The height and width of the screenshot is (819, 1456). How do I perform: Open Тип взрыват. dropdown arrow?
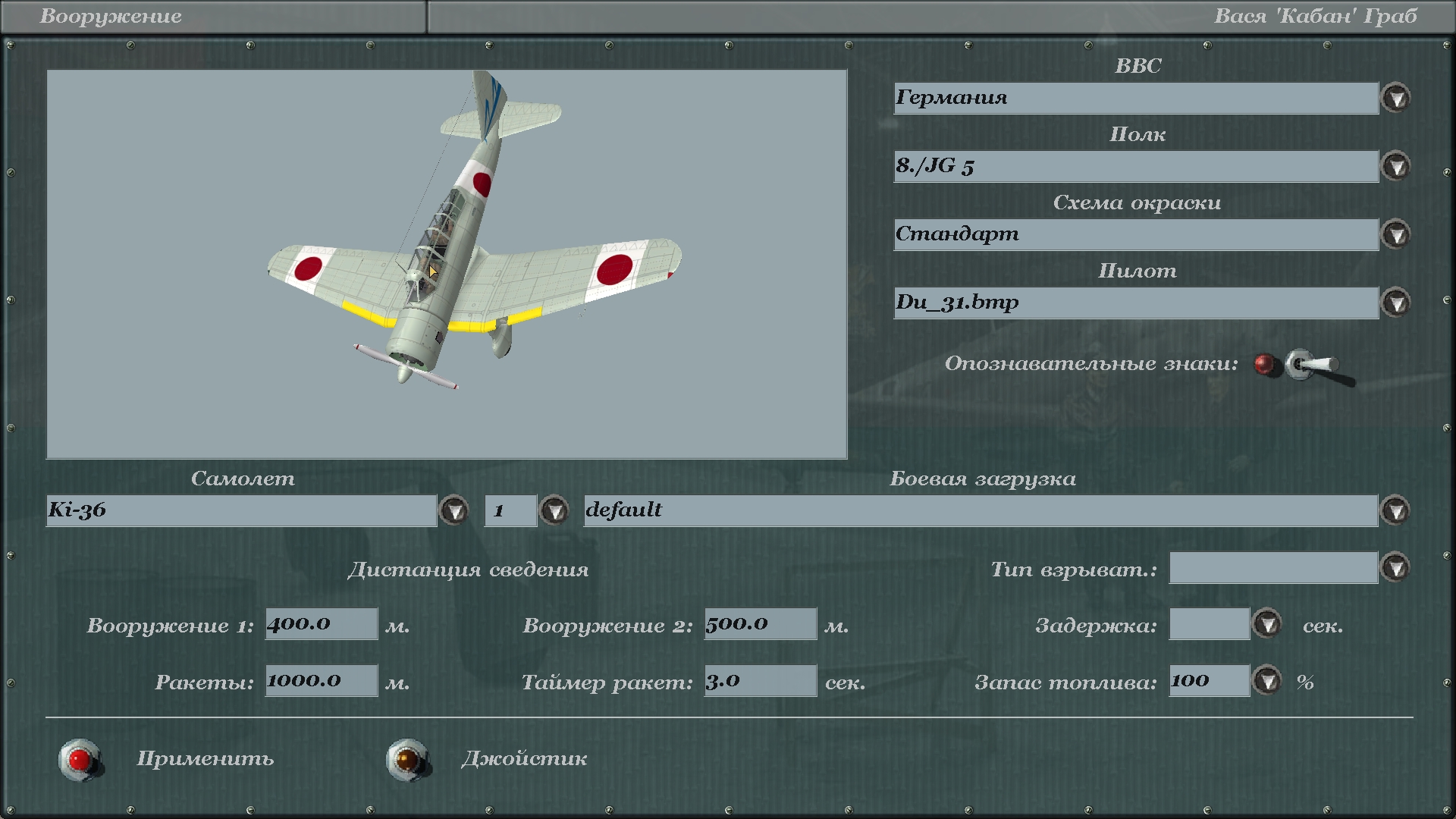[x=1395, y=568]
